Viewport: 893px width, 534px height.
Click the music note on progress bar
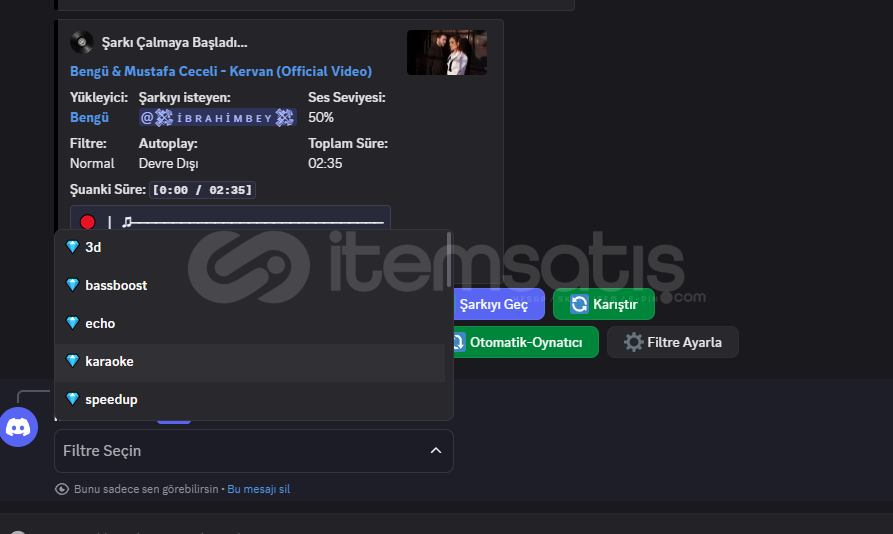pyautogui.click(x=127, y=222)
